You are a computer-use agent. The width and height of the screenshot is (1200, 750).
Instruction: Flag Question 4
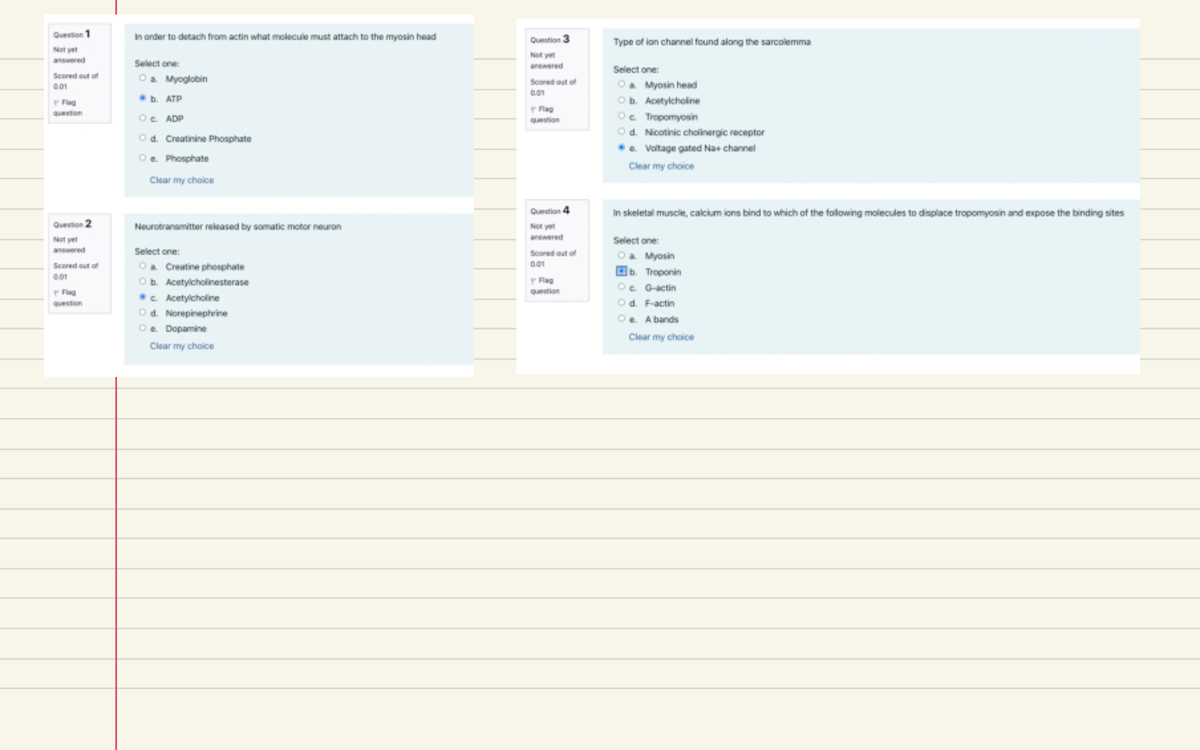pos(545,286)
